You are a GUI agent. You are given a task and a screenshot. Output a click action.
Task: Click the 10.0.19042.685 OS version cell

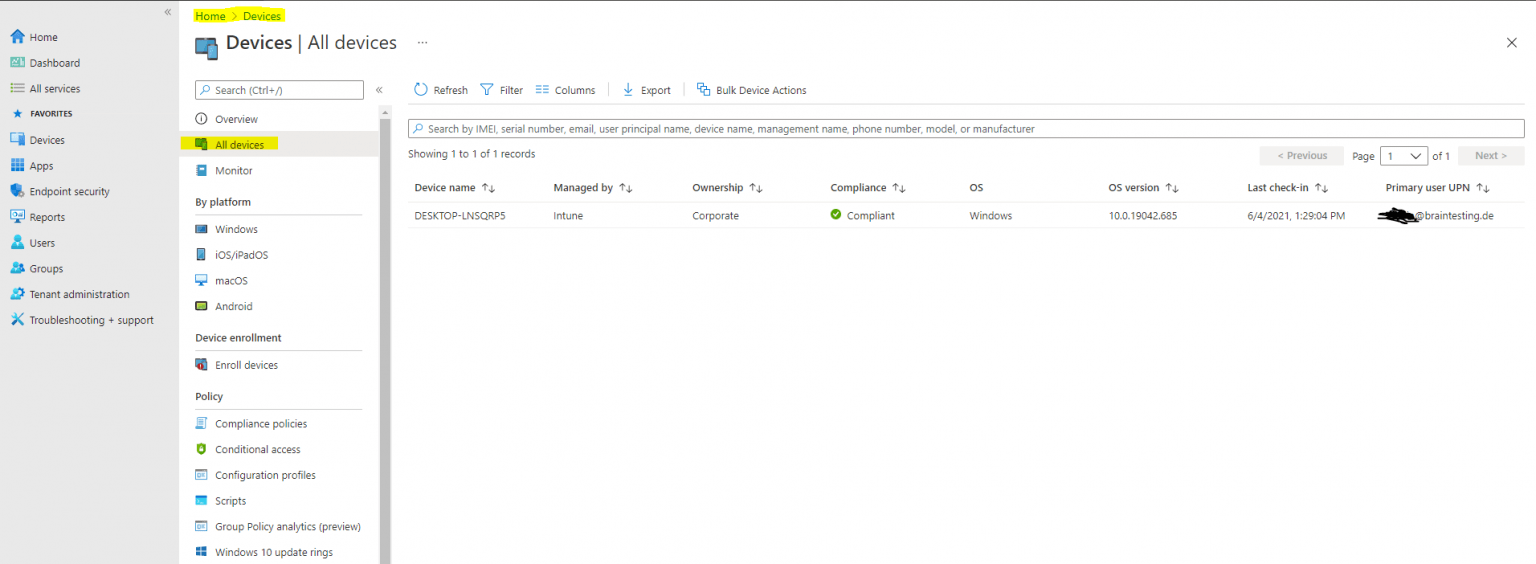pyautogui.click(x=1143, y=216)
